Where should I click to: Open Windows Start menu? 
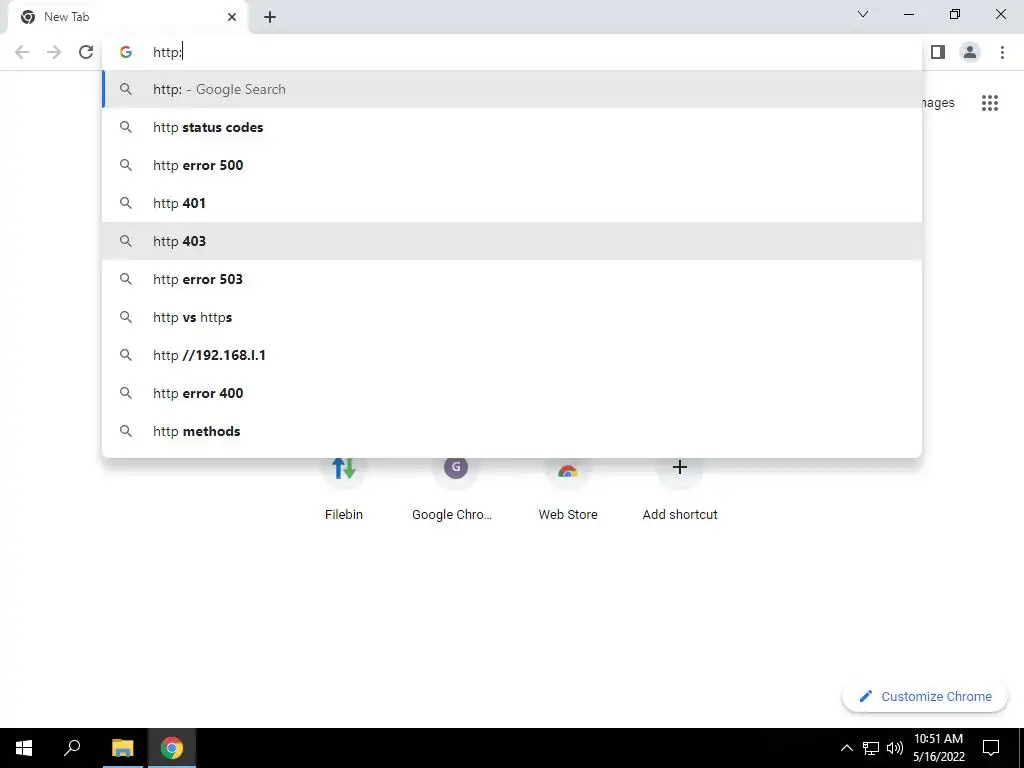24,748
